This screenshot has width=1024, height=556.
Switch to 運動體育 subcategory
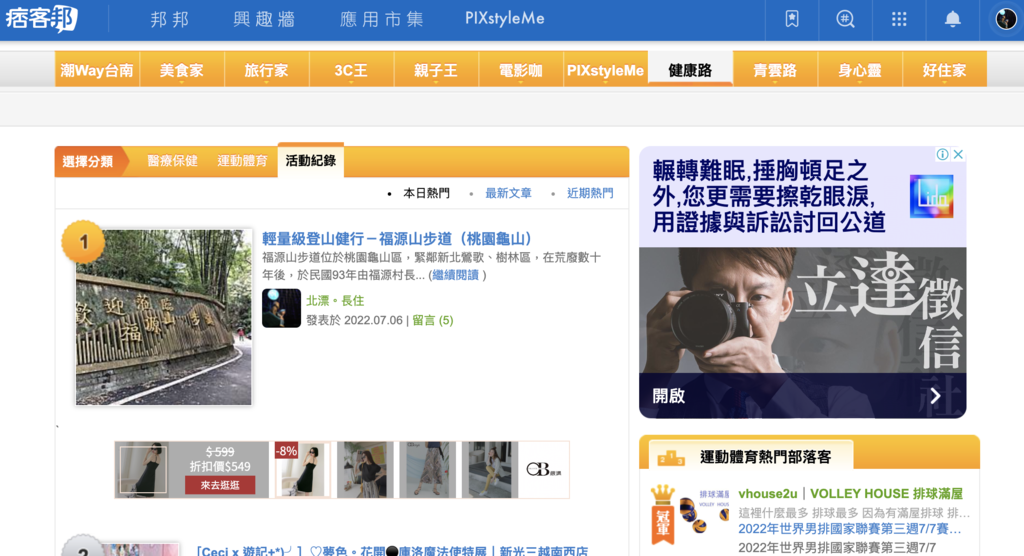pos(242,161)
